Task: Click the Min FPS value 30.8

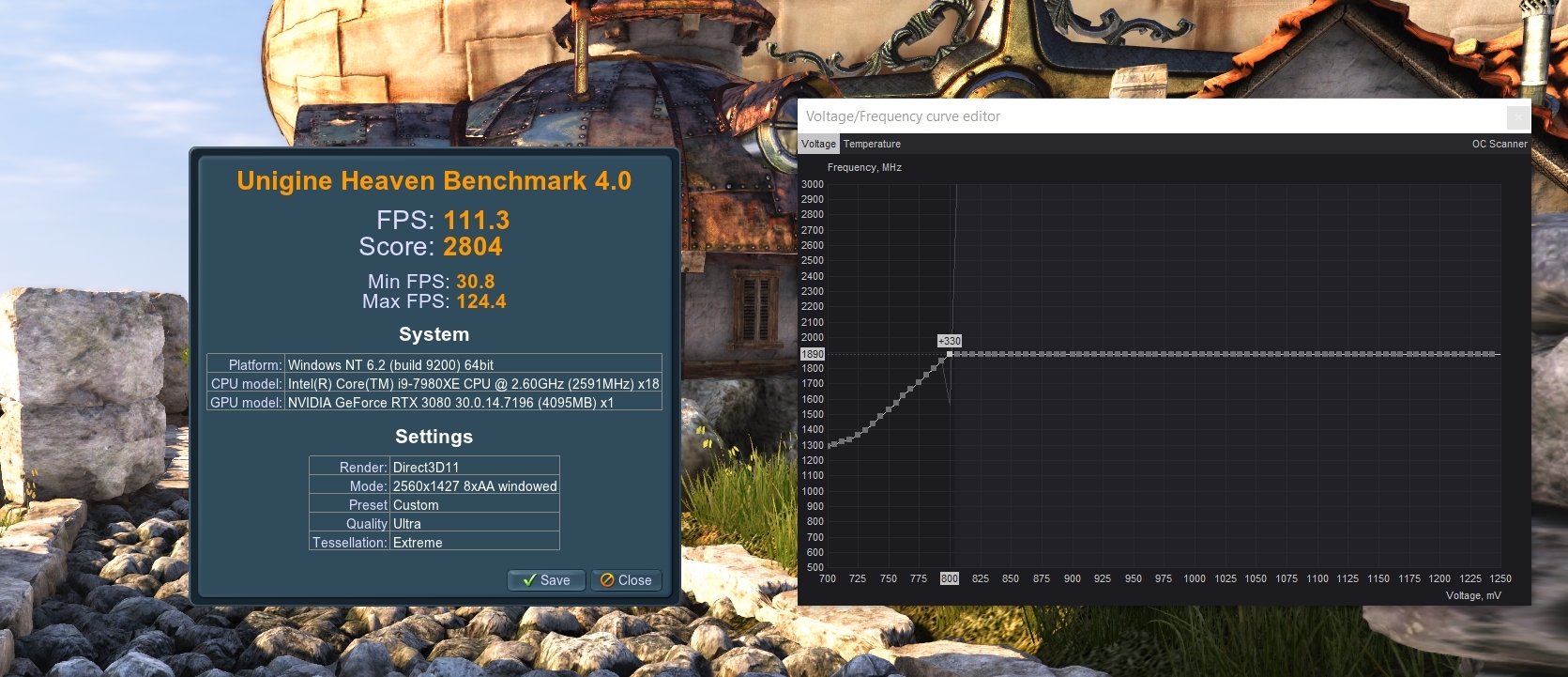Action: coord(475,282)
